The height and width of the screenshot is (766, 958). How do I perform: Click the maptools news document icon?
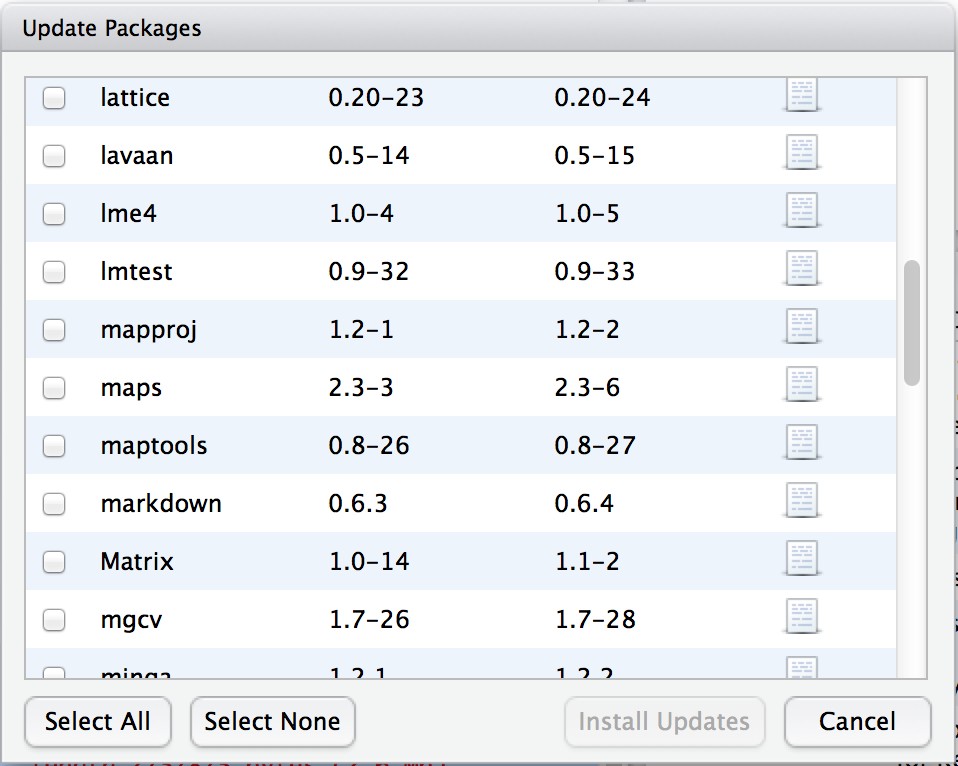(x=802, y=443)
